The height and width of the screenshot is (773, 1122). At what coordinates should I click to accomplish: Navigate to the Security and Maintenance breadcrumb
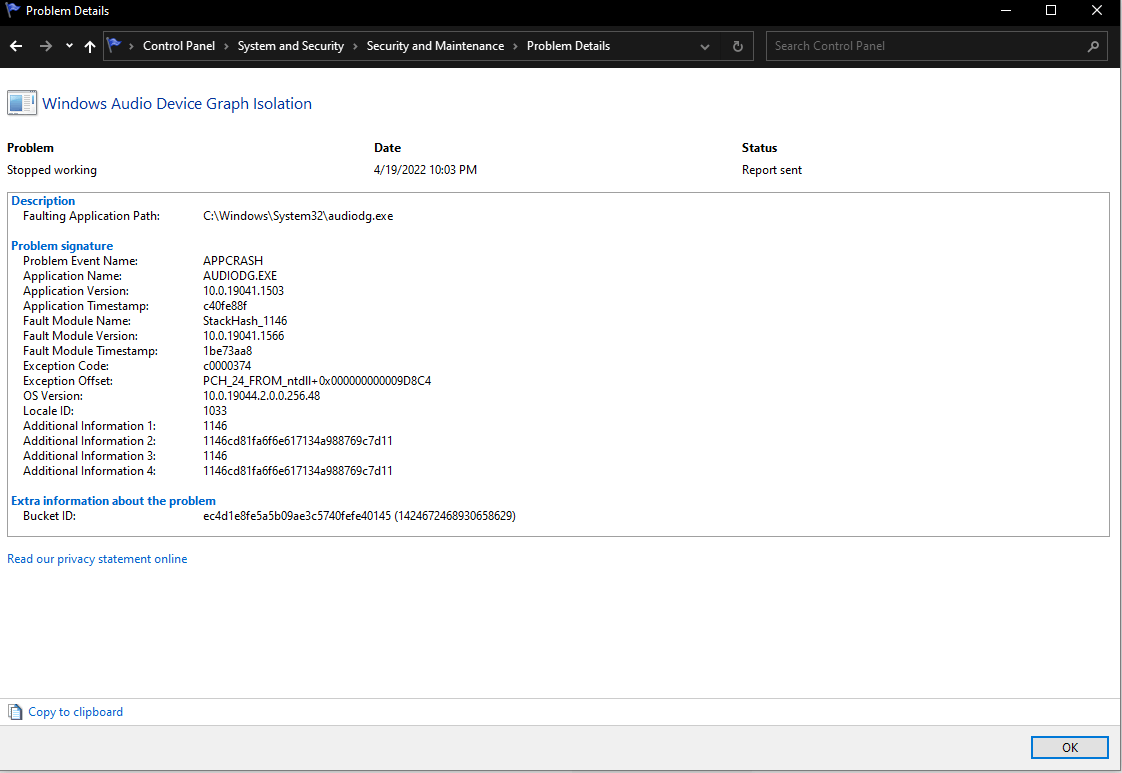click(x=435, y=46)
